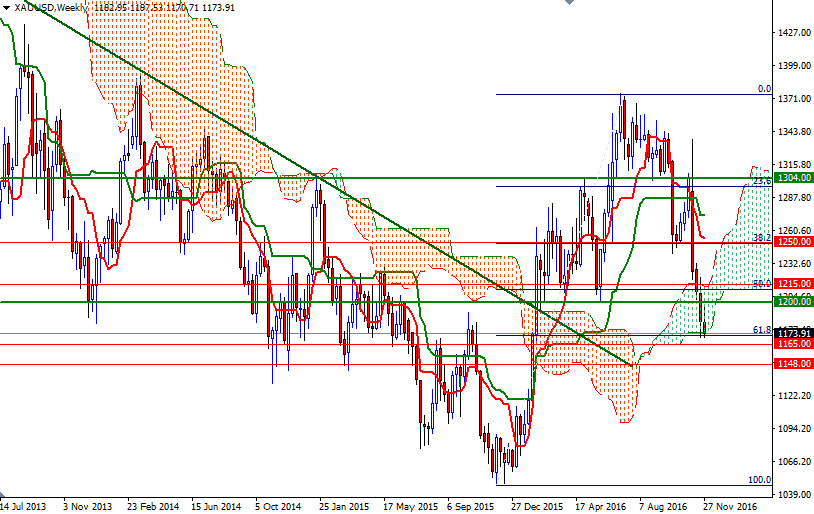Click the current price 1173.91 label
The width and height of the screenshot is (814, 514).
793,333
